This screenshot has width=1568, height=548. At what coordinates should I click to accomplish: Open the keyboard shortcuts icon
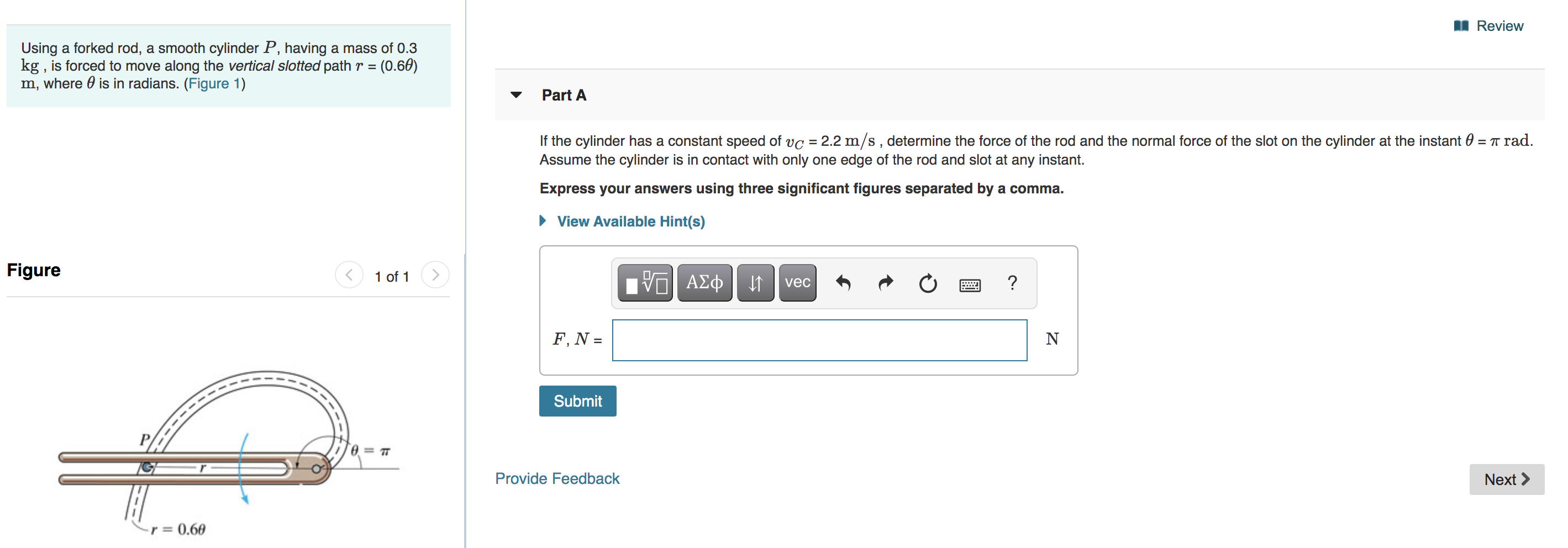(969, 284)
